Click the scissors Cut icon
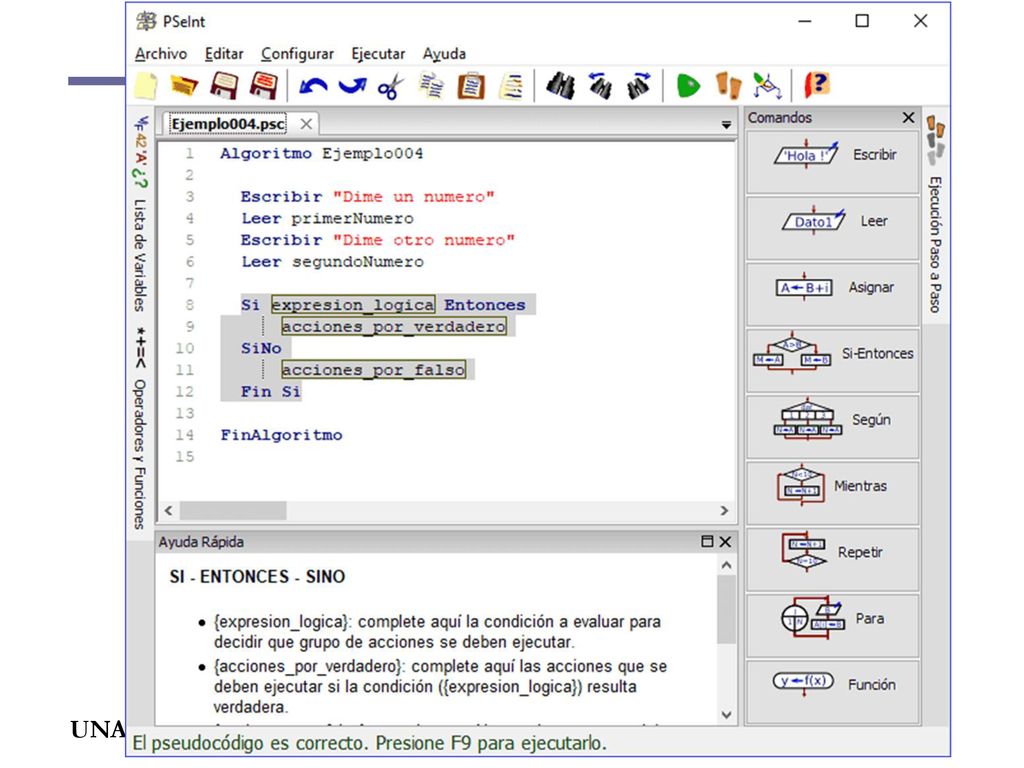1024x768 pixels. coord(391,86)
